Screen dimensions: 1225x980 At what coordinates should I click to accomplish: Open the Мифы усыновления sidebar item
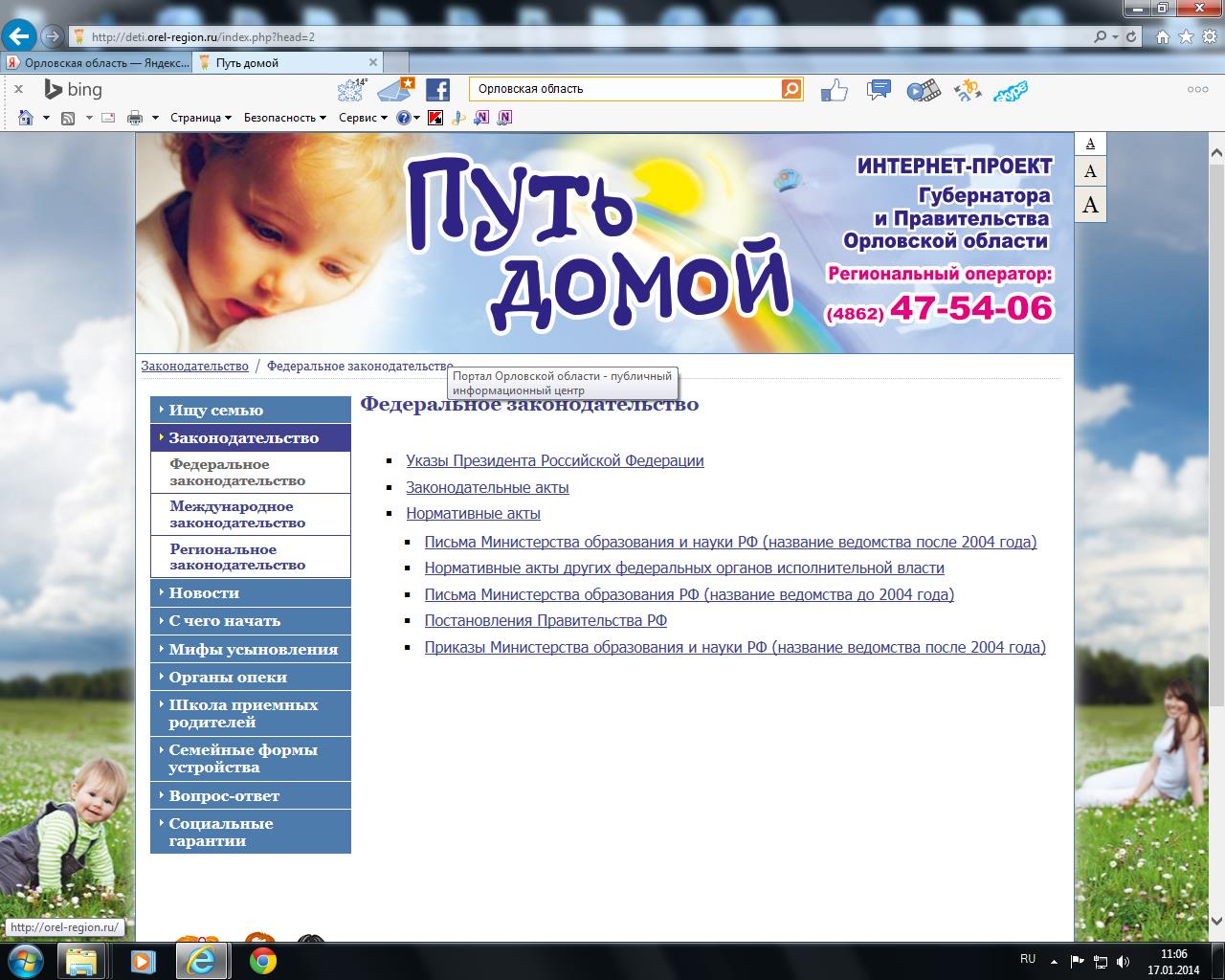[x=251, y=649]
